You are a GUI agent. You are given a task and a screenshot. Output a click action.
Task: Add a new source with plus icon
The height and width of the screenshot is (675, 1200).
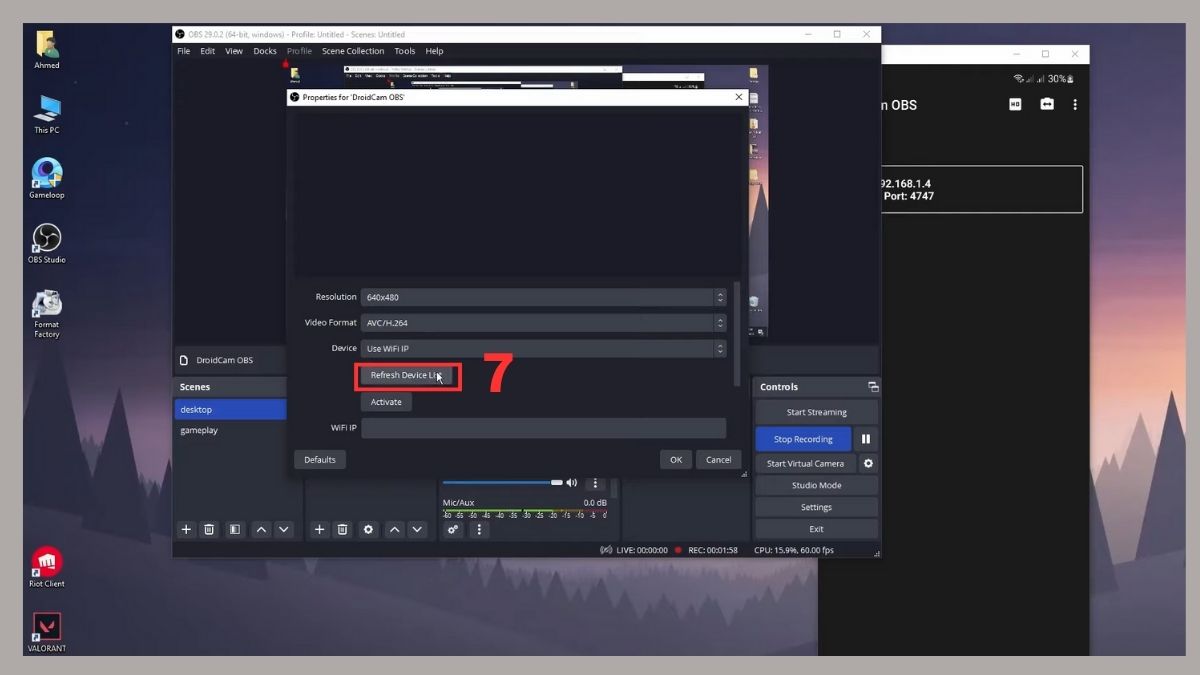pos(319,529)
